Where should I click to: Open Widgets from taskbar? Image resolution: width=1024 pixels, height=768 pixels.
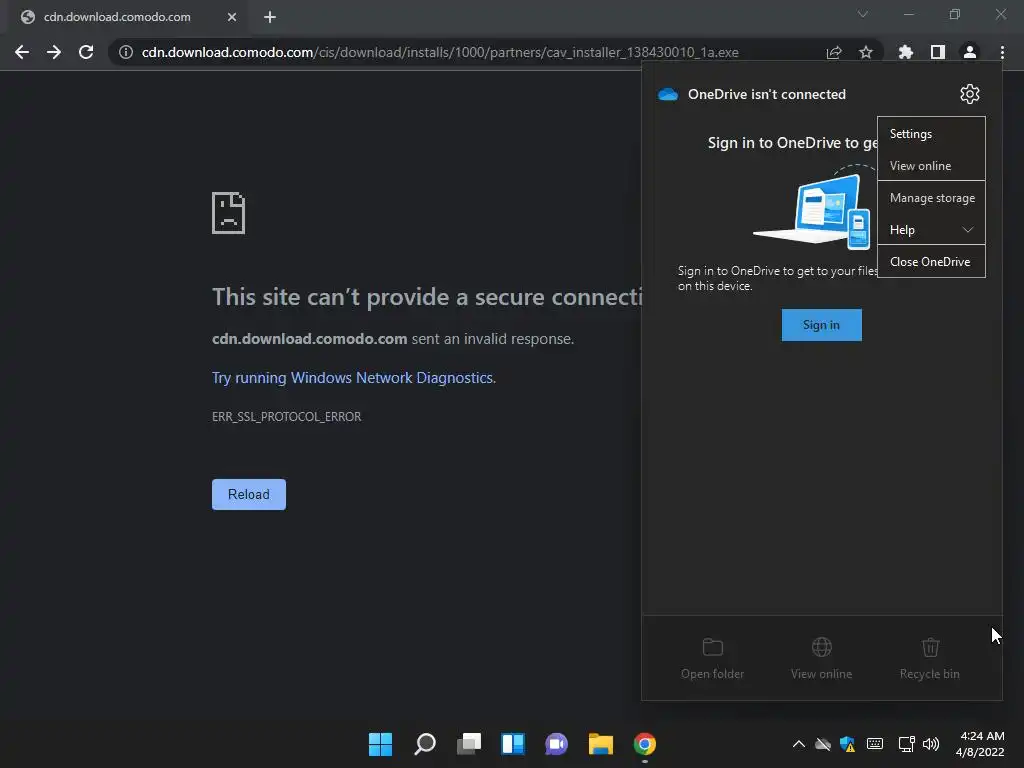pyautogui.click(x=513, y=744)
